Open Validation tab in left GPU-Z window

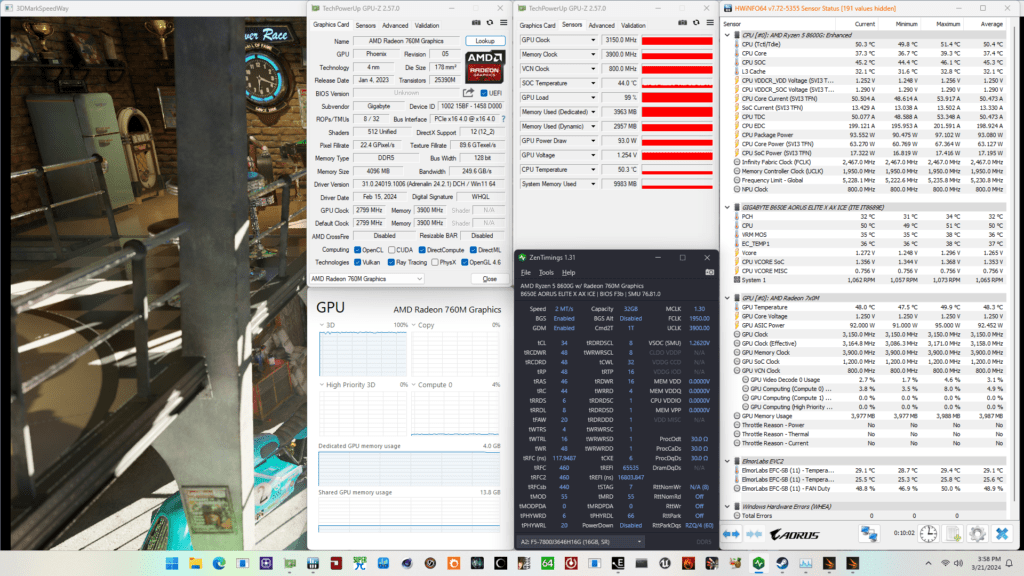427,25
